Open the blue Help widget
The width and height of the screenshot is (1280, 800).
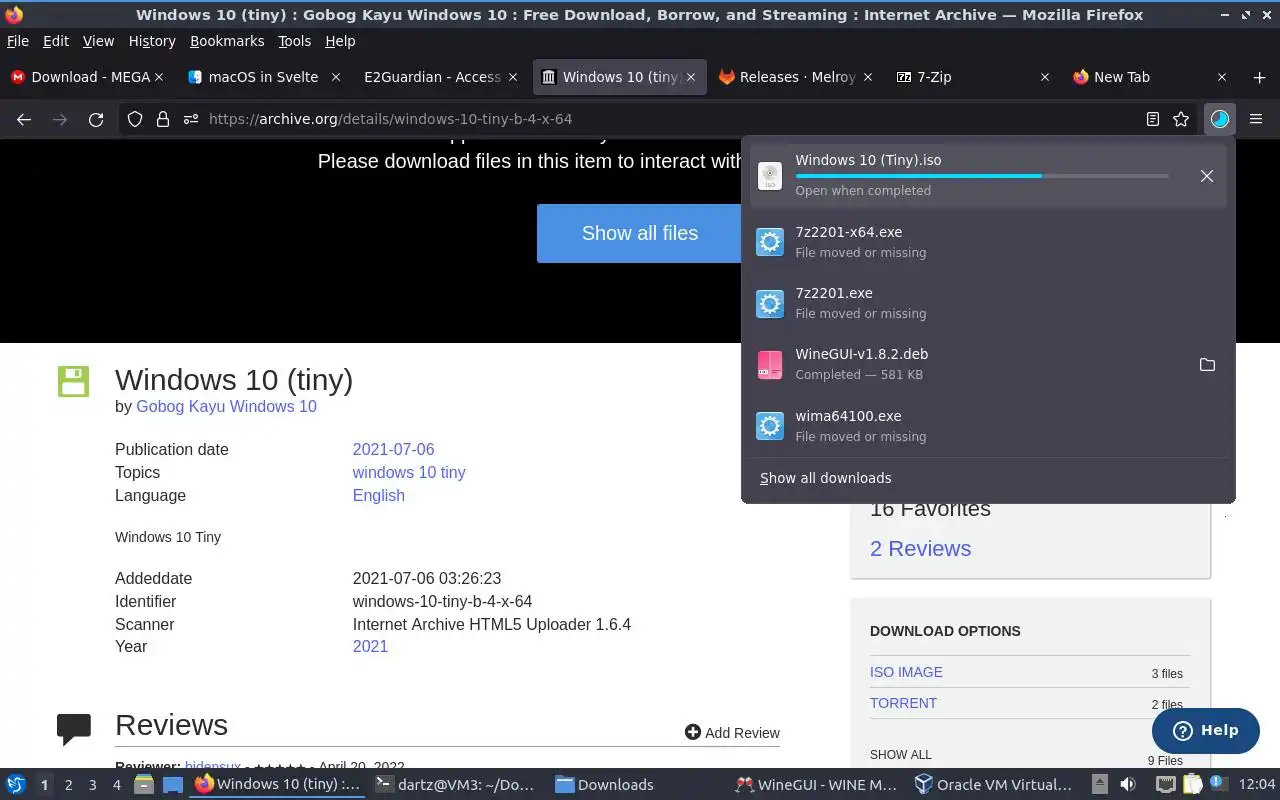coord(1205,730)
